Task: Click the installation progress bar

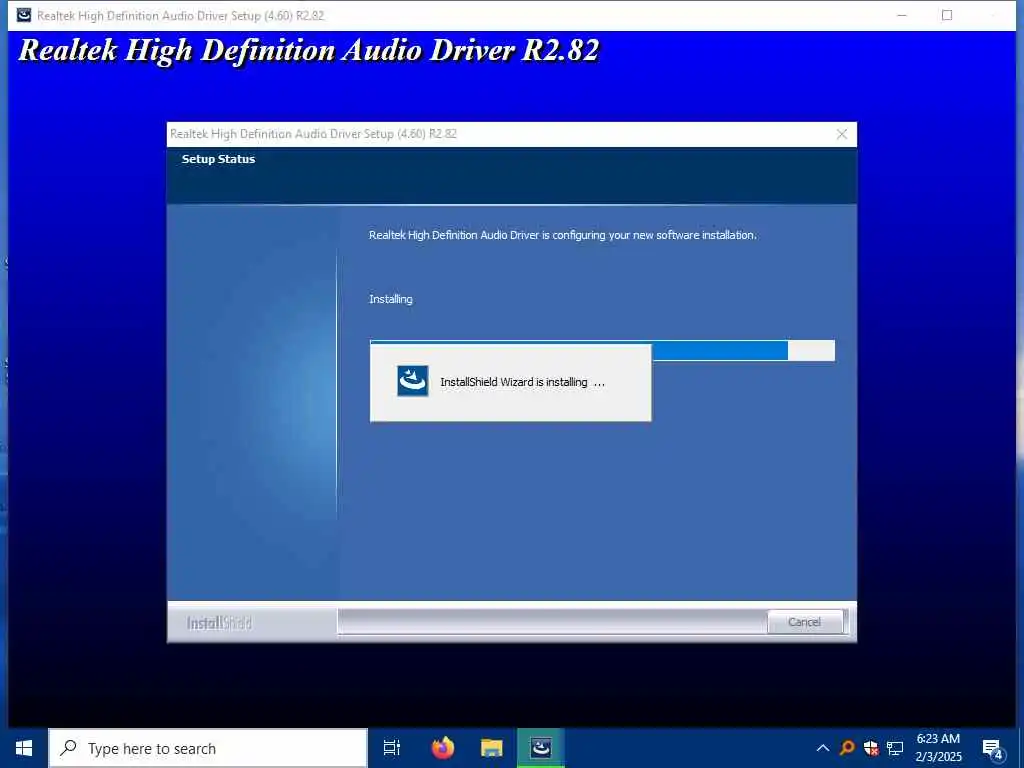Action: click(602, 350)
